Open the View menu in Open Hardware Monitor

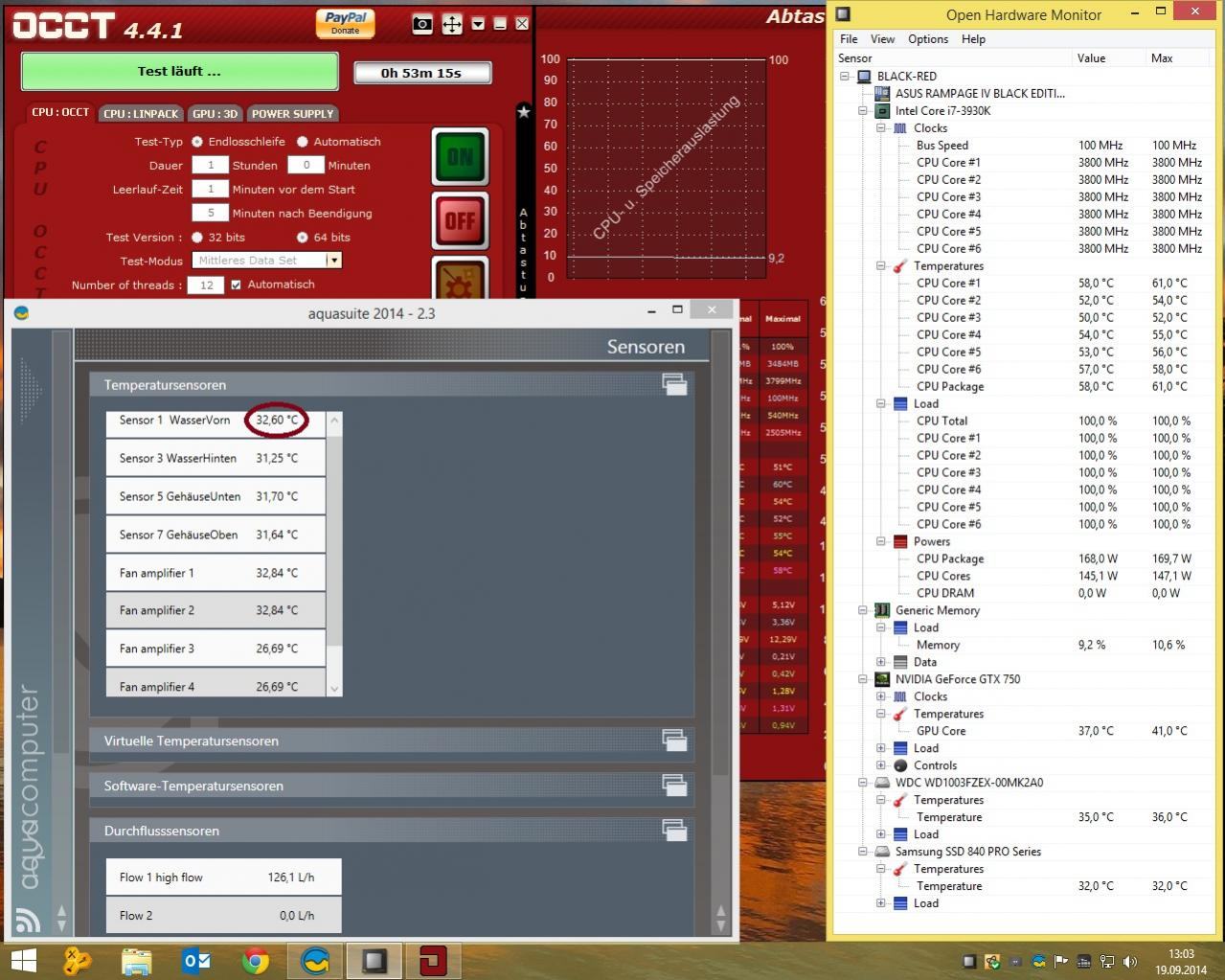click(x=882, y=39)
